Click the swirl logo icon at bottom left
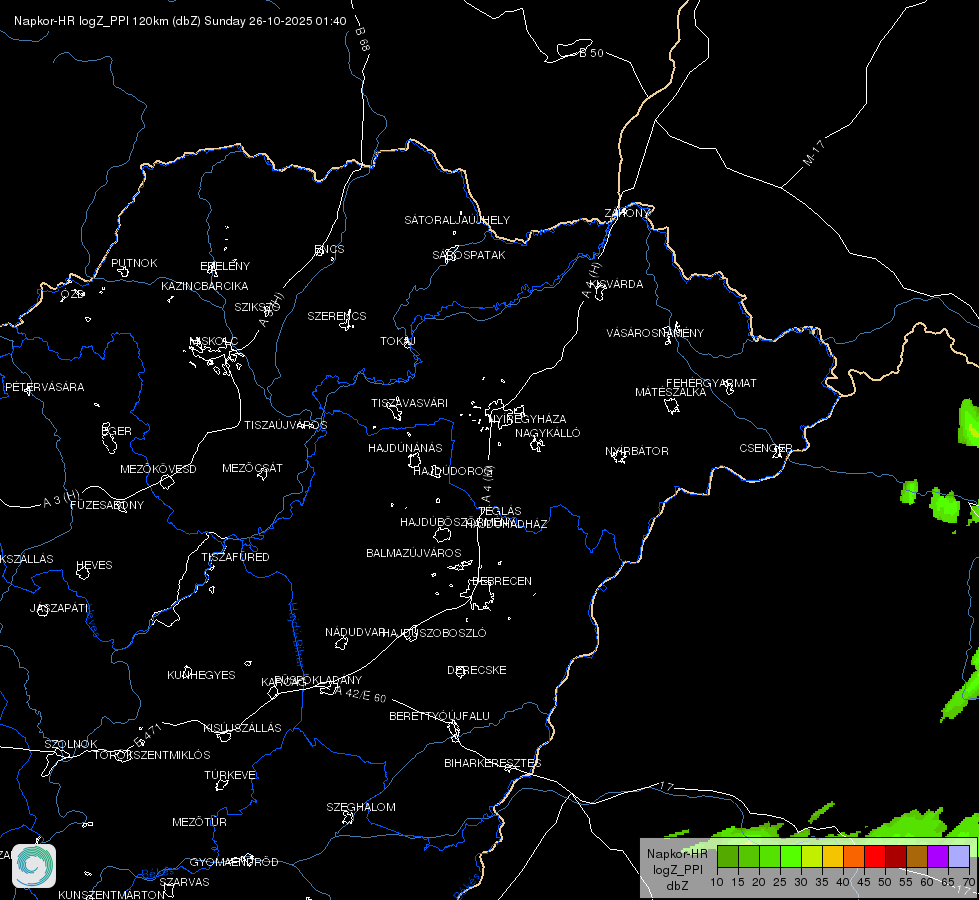Image resolution: width=979 pixels, height=900 pixels. pos(34,865)
